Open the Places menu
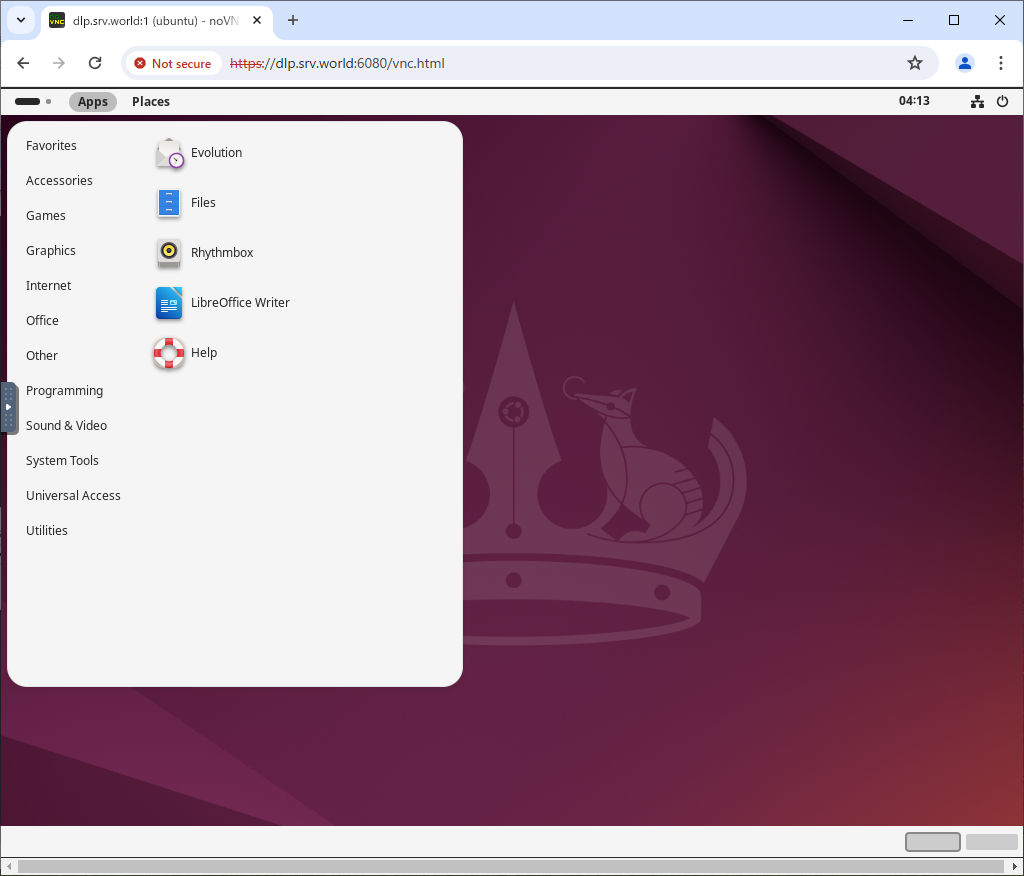The image size is (1024, 876). (x=151, y=102)
